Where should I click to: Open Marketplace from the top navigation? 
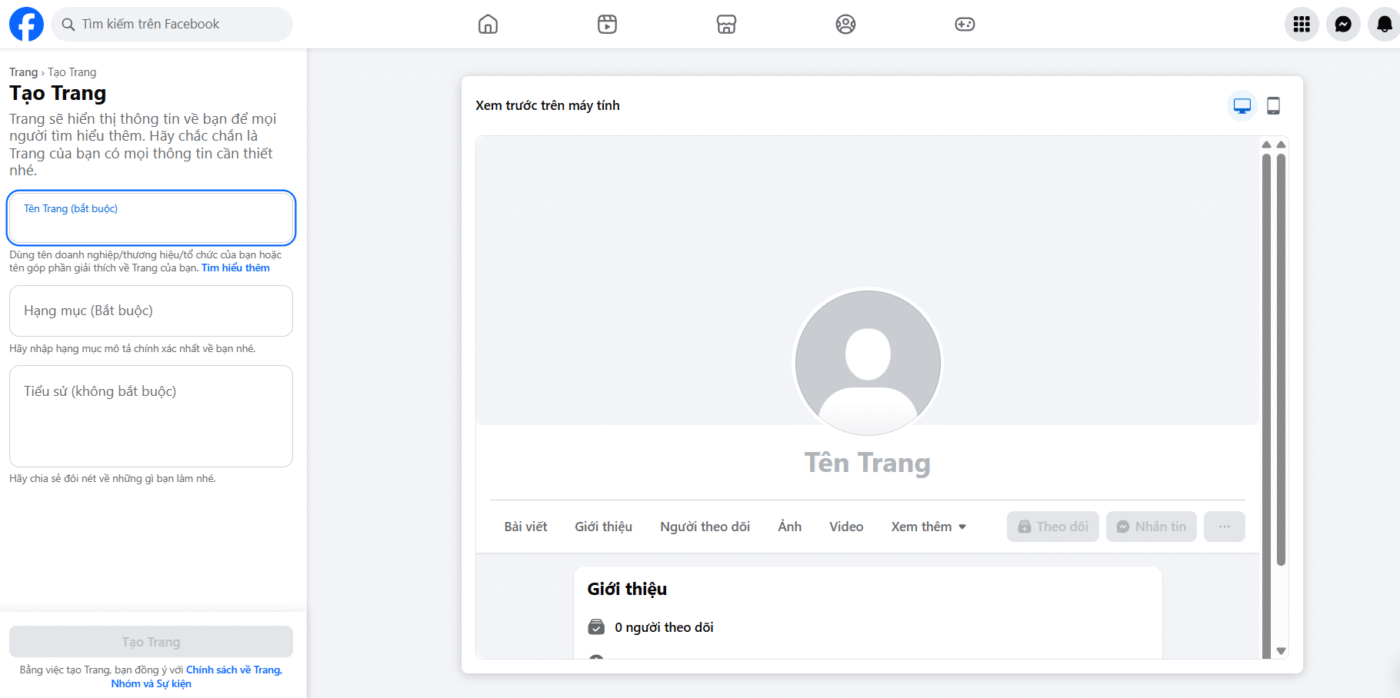pyautogui.click(x=726, y=23)
